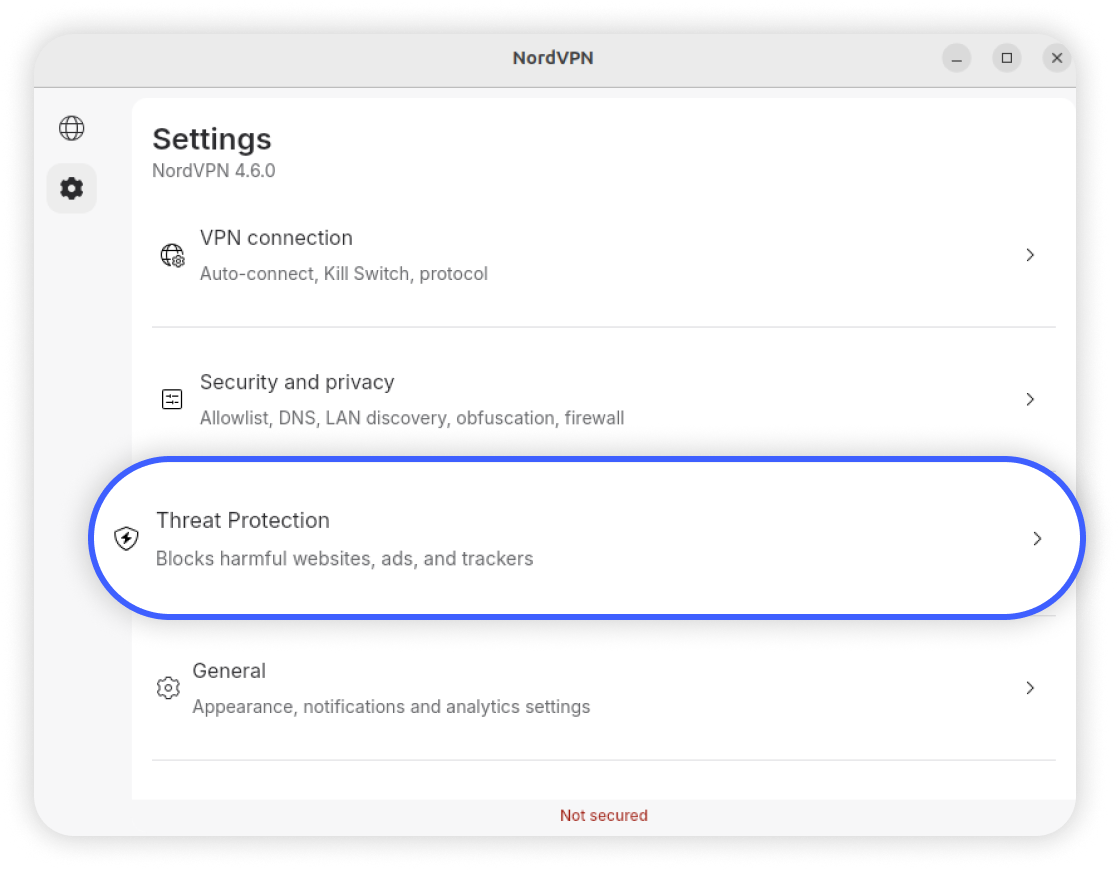
Task: Open Threat Protection via right chevron
Action: [x=1037, y=539]
